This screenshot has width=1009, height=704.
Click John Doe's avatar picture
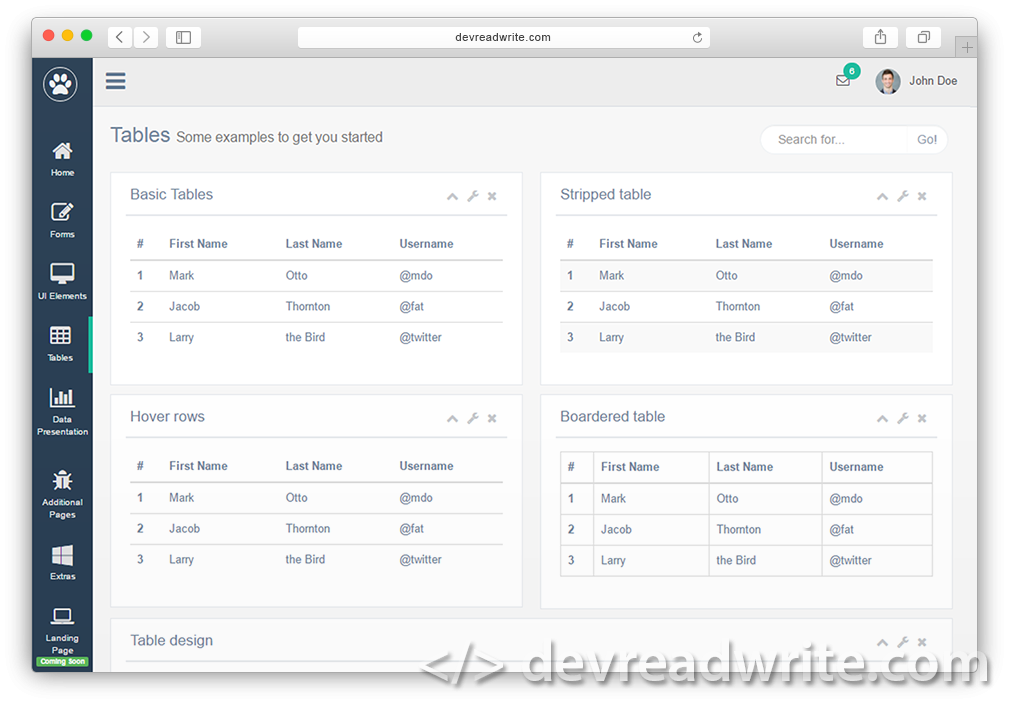tap(887, 81)
